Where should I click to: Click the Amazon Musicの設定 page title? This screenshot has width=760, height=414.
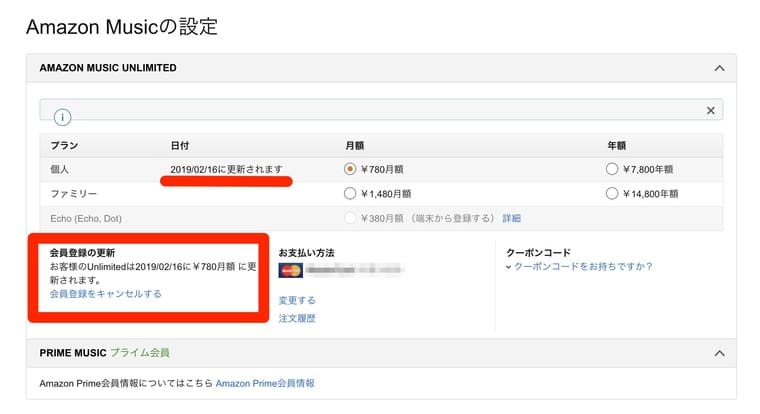(x=122, y=27)
